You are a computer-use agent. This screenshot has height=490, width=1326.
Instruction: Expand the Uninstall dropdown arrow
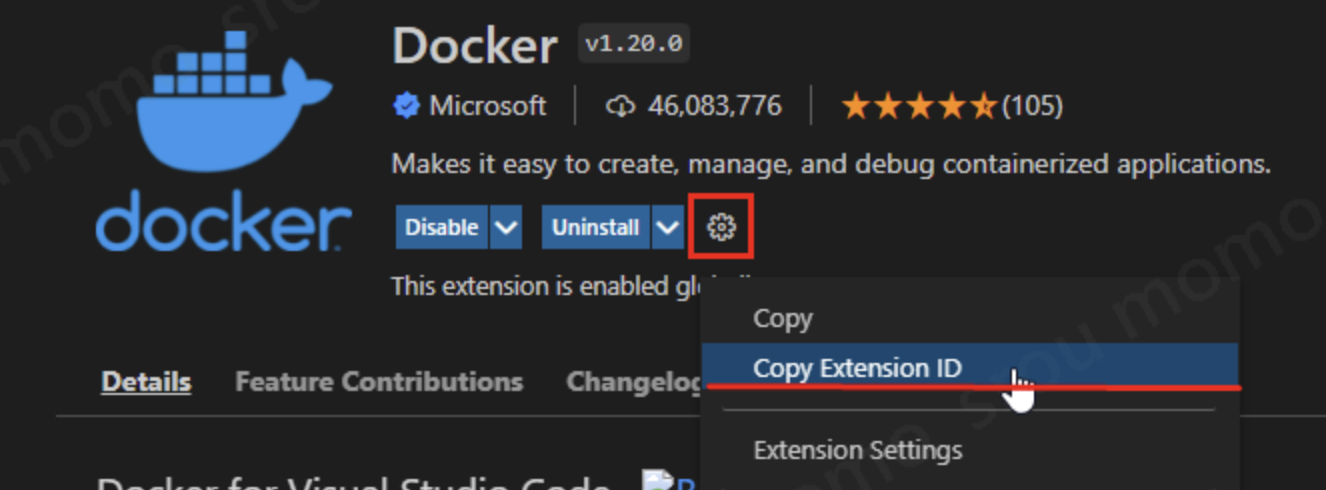668,228
